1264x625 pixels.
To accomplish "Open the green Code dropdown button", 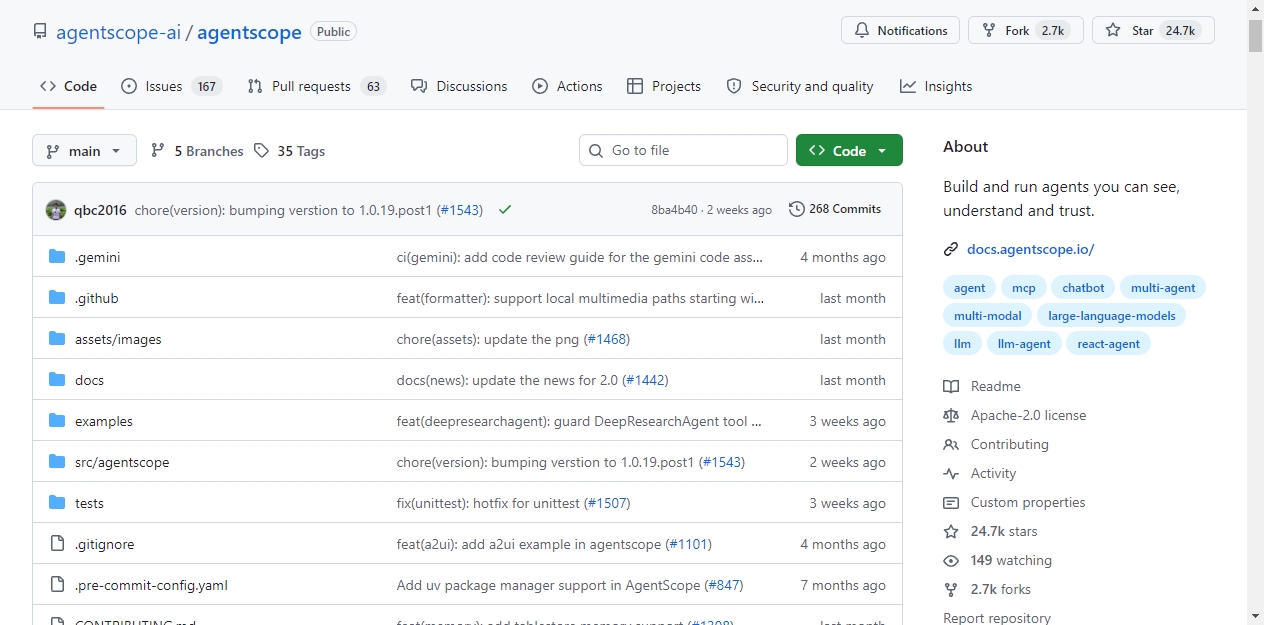I will point(849,150).
